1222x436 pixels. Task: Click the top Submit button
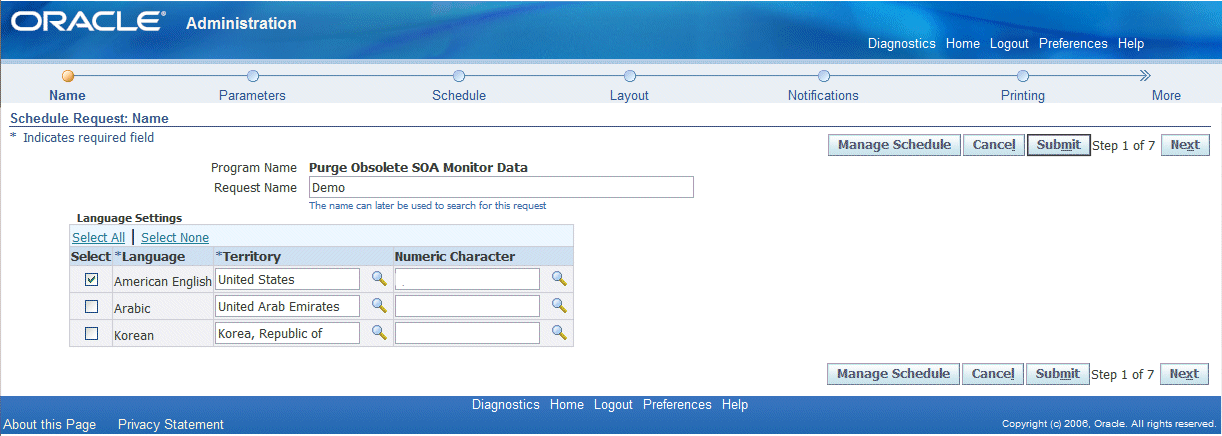pyautogui.click(x=1059, y=145)
